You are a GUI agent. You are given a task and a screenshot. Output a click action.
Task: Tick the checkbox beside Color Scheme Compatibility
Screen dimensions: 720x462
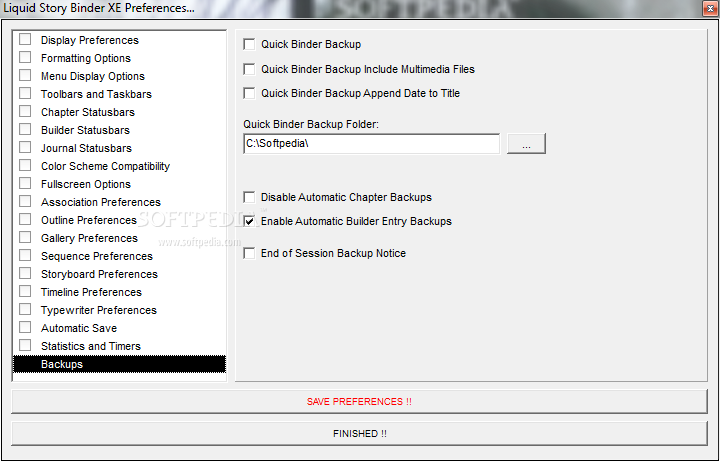point(25,165)
